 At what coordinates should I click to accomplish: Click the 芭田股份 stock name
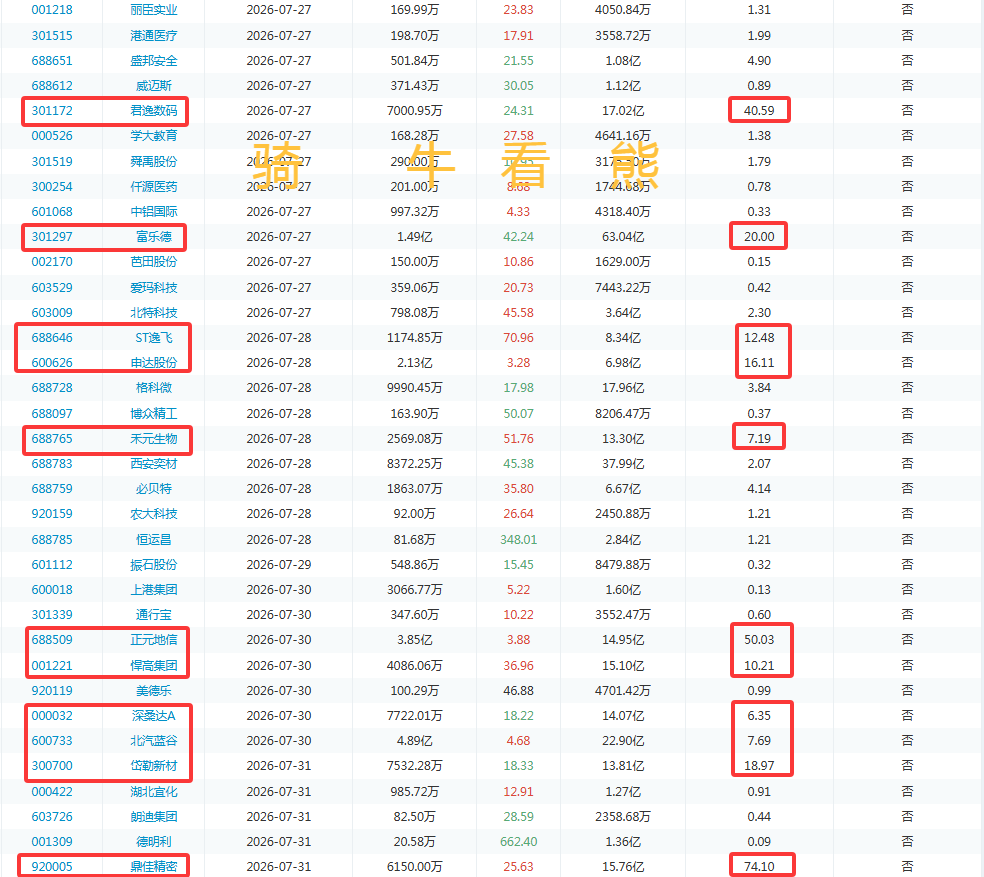(x=154, y=262)
